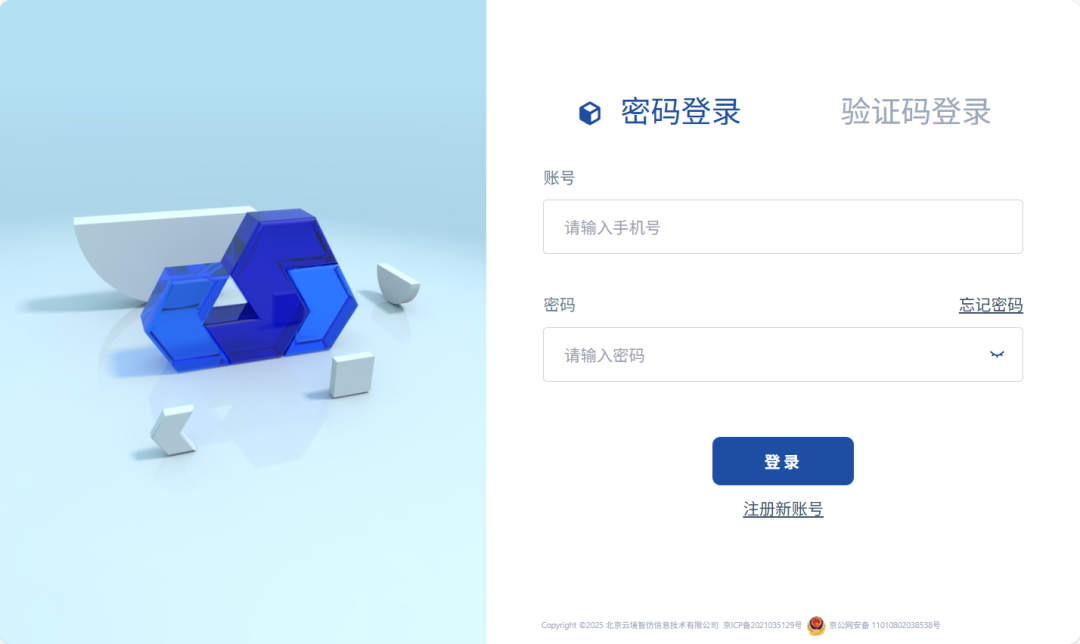
Task: Focus the 请输入手机号 account field
Action: click(783, 227)
